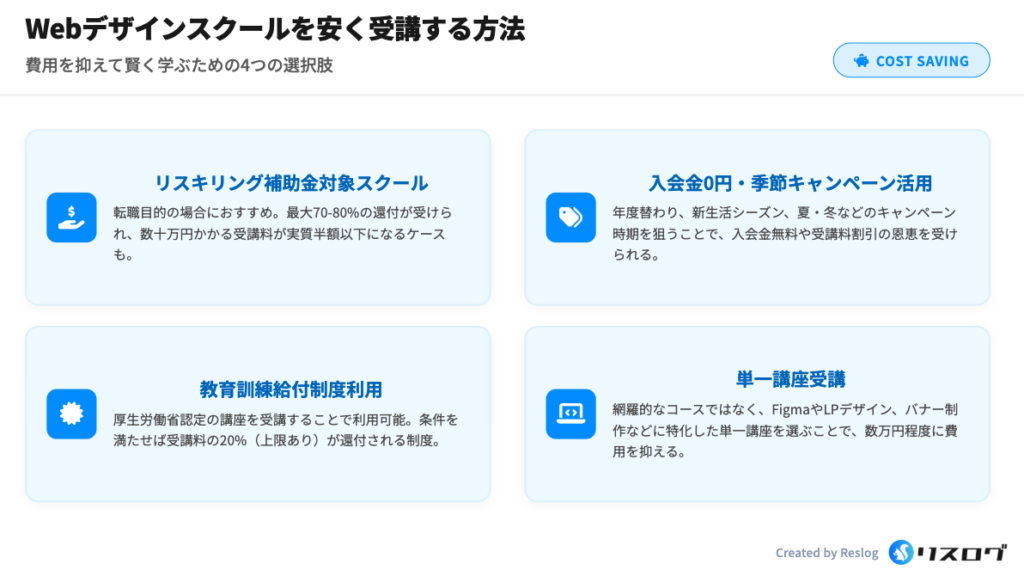Click the certificate badge icon for 教育訓練給付制度
The height and width of the screenshot is (570, 1024).
coord(71,413)
